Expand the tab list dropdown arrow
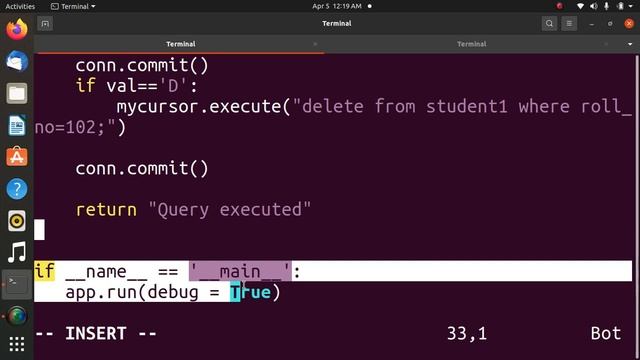 tap(630, 44)
